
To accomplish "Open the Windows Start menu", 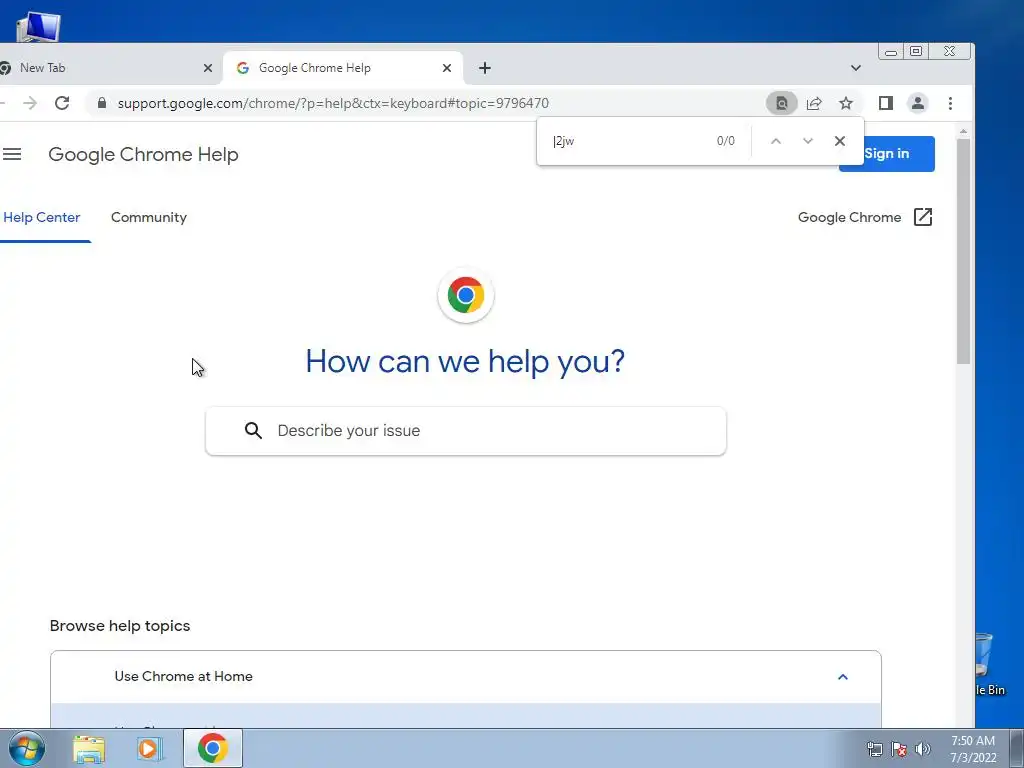I will click(26, 748).
